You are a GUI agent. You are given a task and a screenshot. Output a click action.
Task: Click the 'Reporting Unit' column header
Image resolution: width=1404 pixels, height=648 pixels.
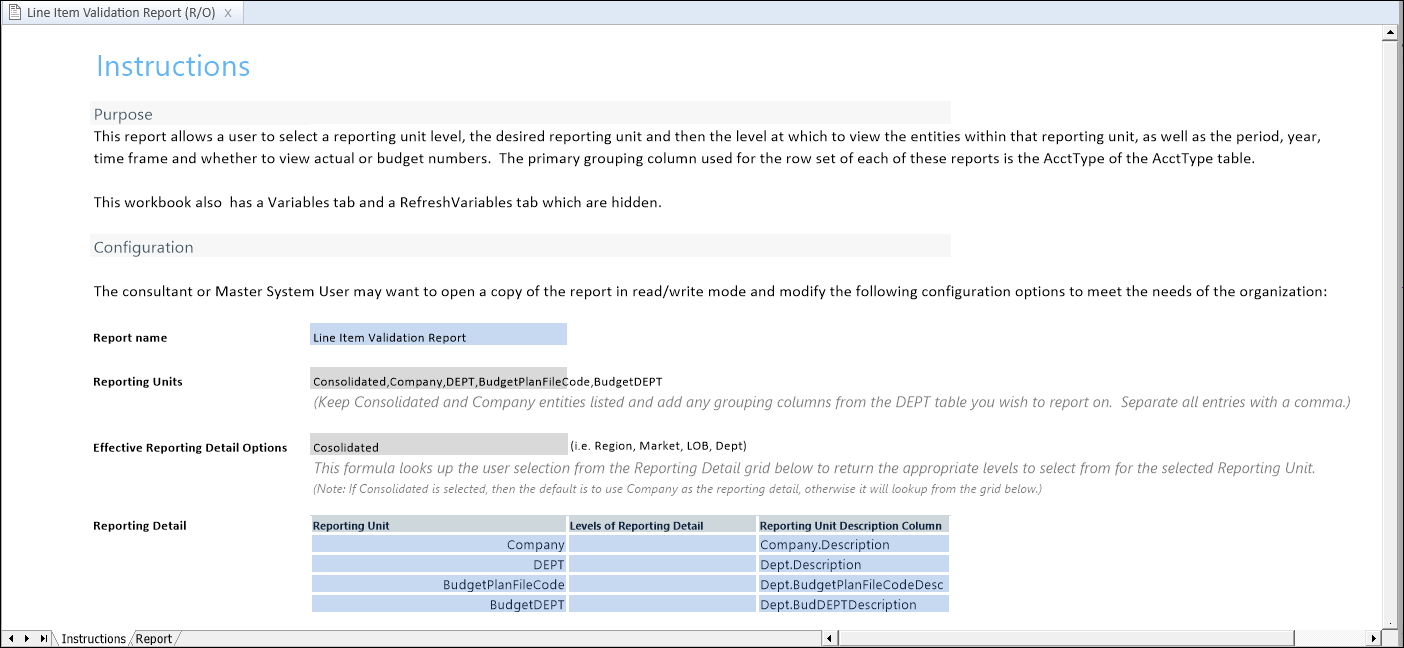tap(439, 525)
